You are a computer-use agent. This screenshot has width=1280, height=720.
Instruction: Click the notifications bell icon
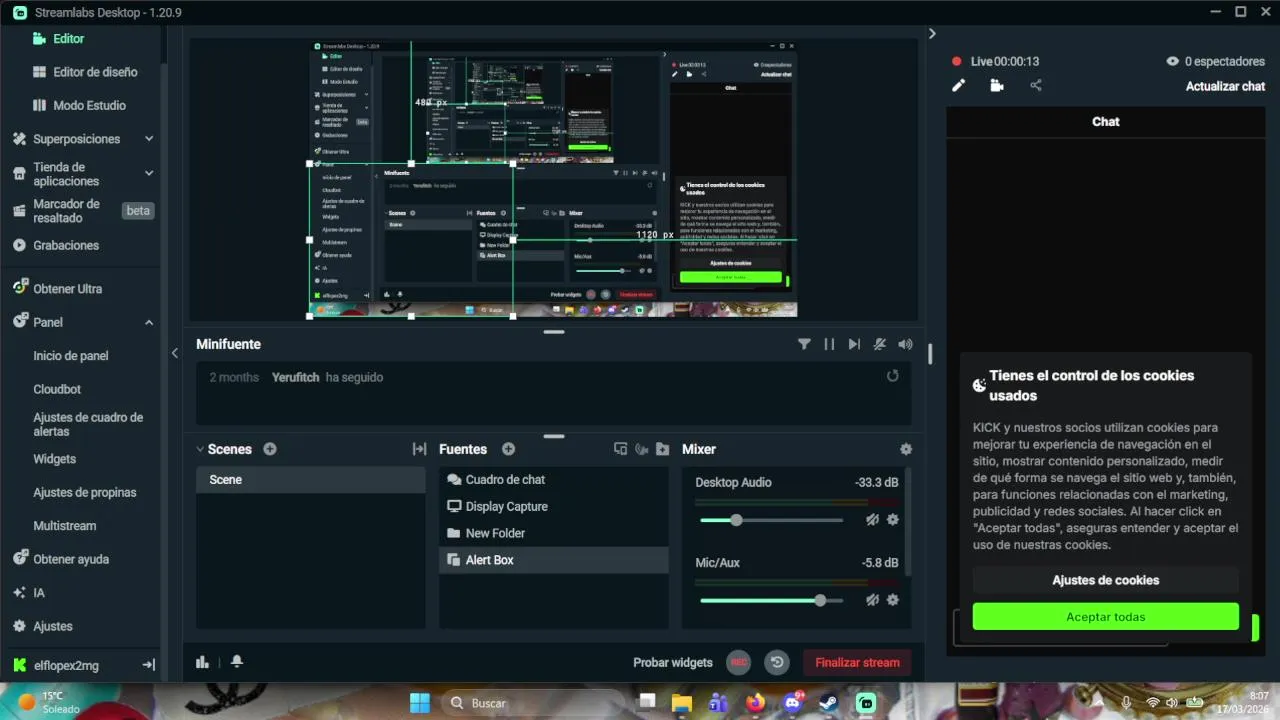[x=237, y=662]
